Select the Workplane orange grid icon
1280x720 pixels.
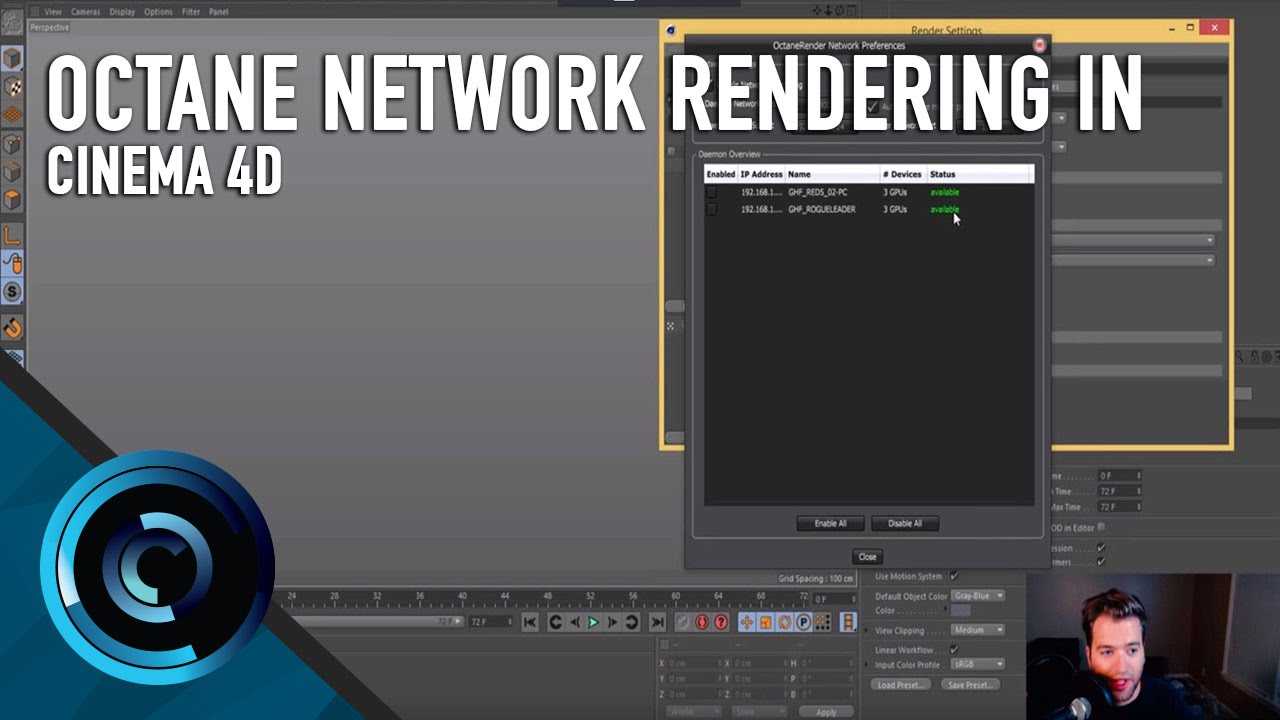click(12, 115)
